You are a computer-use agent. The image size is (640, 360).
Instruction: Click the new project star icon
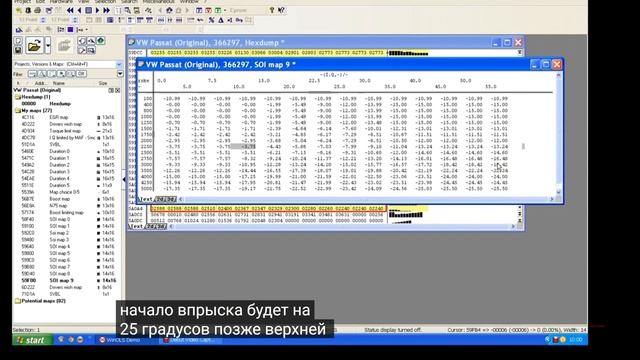pyautogui.click(x=18, y=10)
